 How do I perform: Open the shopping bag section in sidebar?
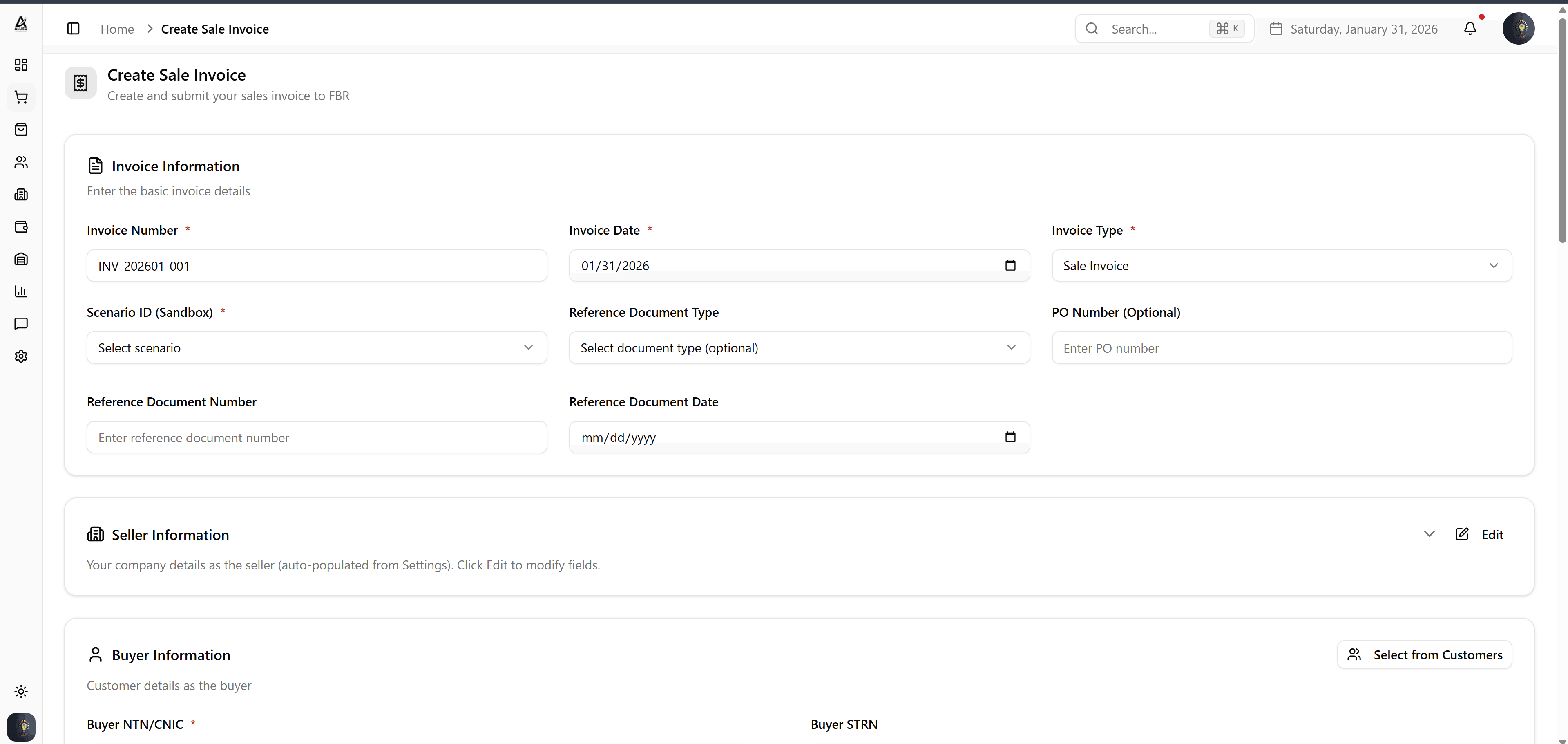click(x=21, y=129)
